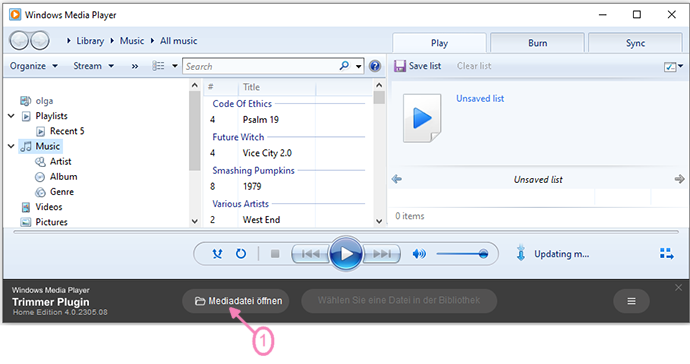Click the navigation tree scroll up arrow

(195, 85)
